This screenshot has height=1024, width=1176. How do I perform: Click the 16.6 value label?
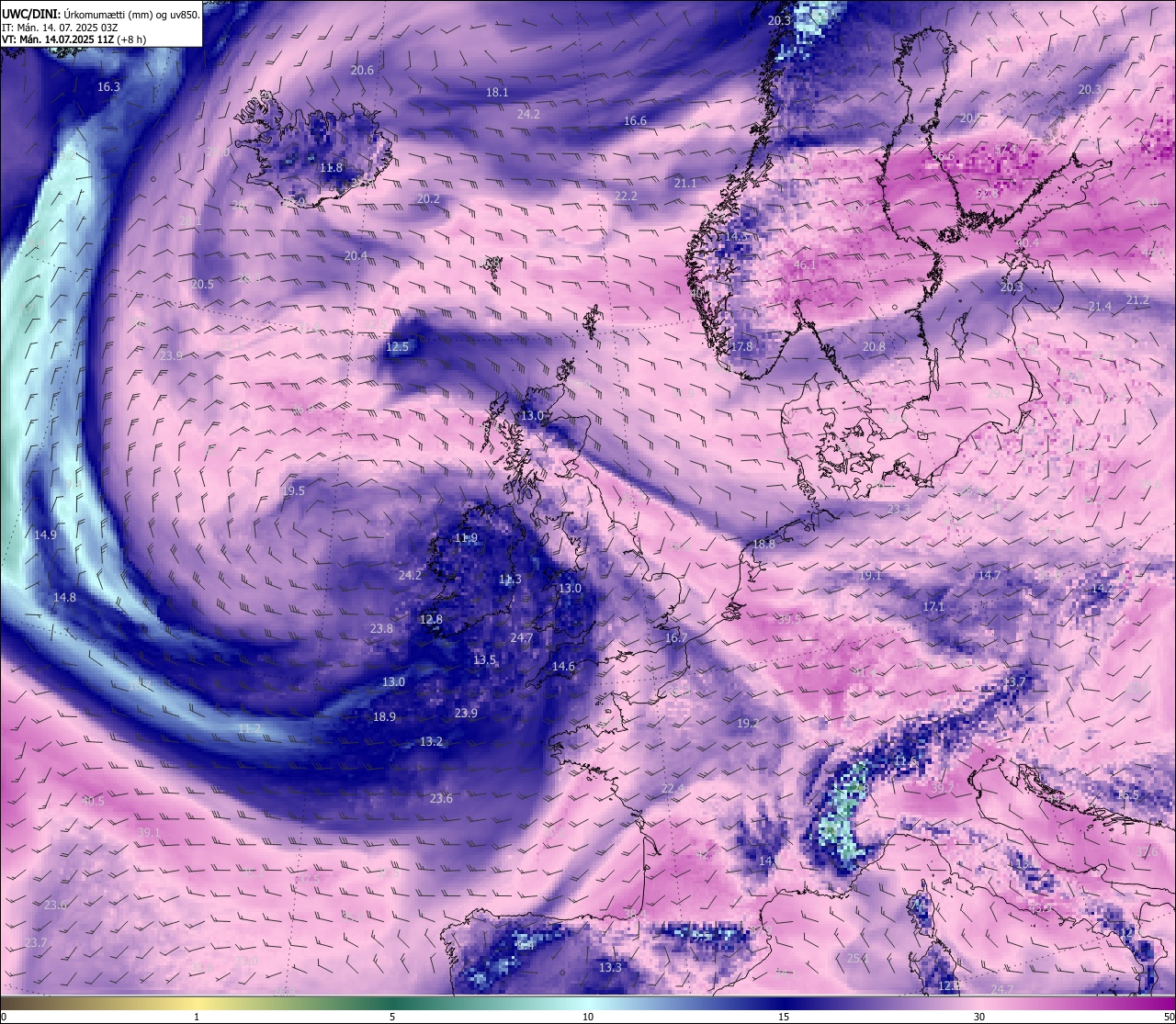(635, 120)
